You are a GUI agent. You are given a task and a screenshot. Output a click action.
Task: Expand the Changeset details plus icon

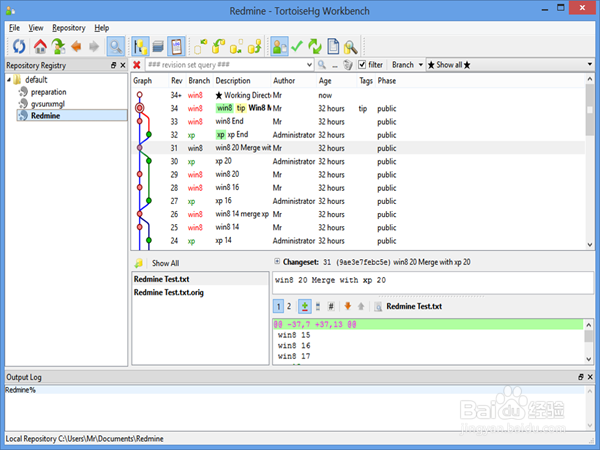pos(277,262)
